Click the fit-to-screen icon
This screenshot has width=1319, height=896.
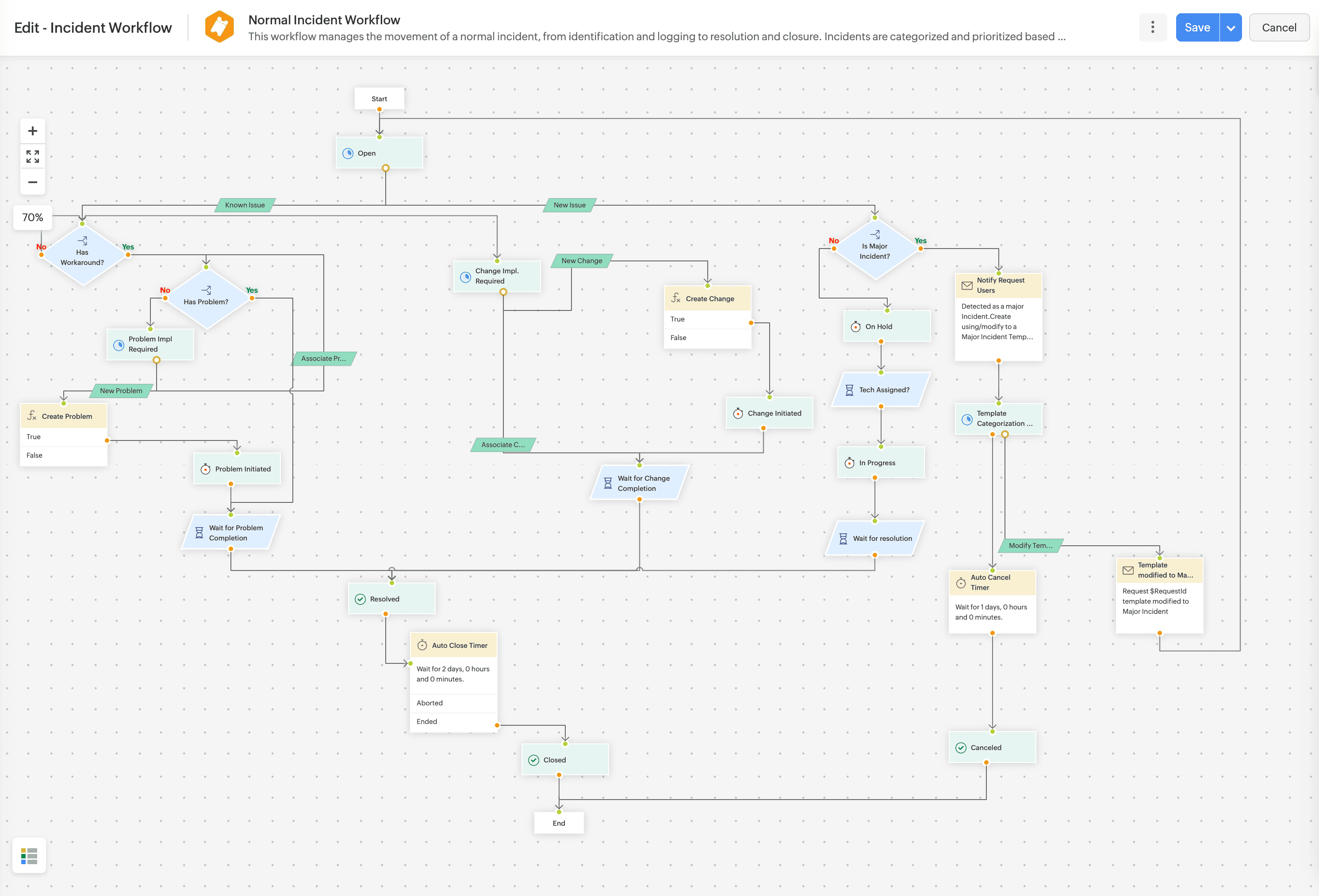(32, 156)
